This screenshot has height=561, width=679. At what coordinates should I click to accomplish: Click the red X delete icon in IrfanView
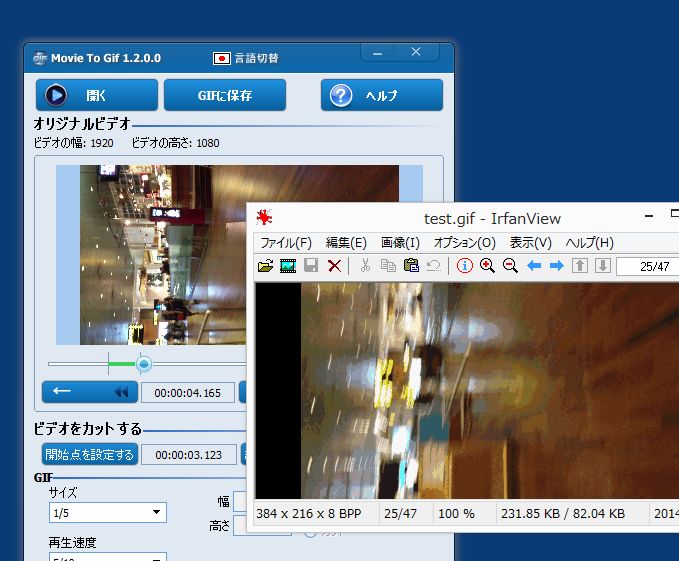click(334, 265)
